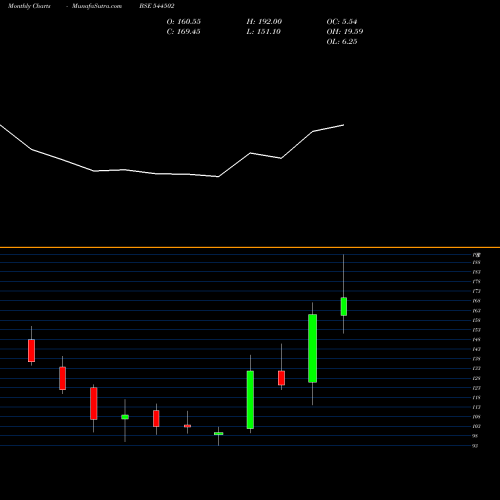Click the white moving-average line endpoint
Viewport: 500px width, 500px height.
(343, 125)
